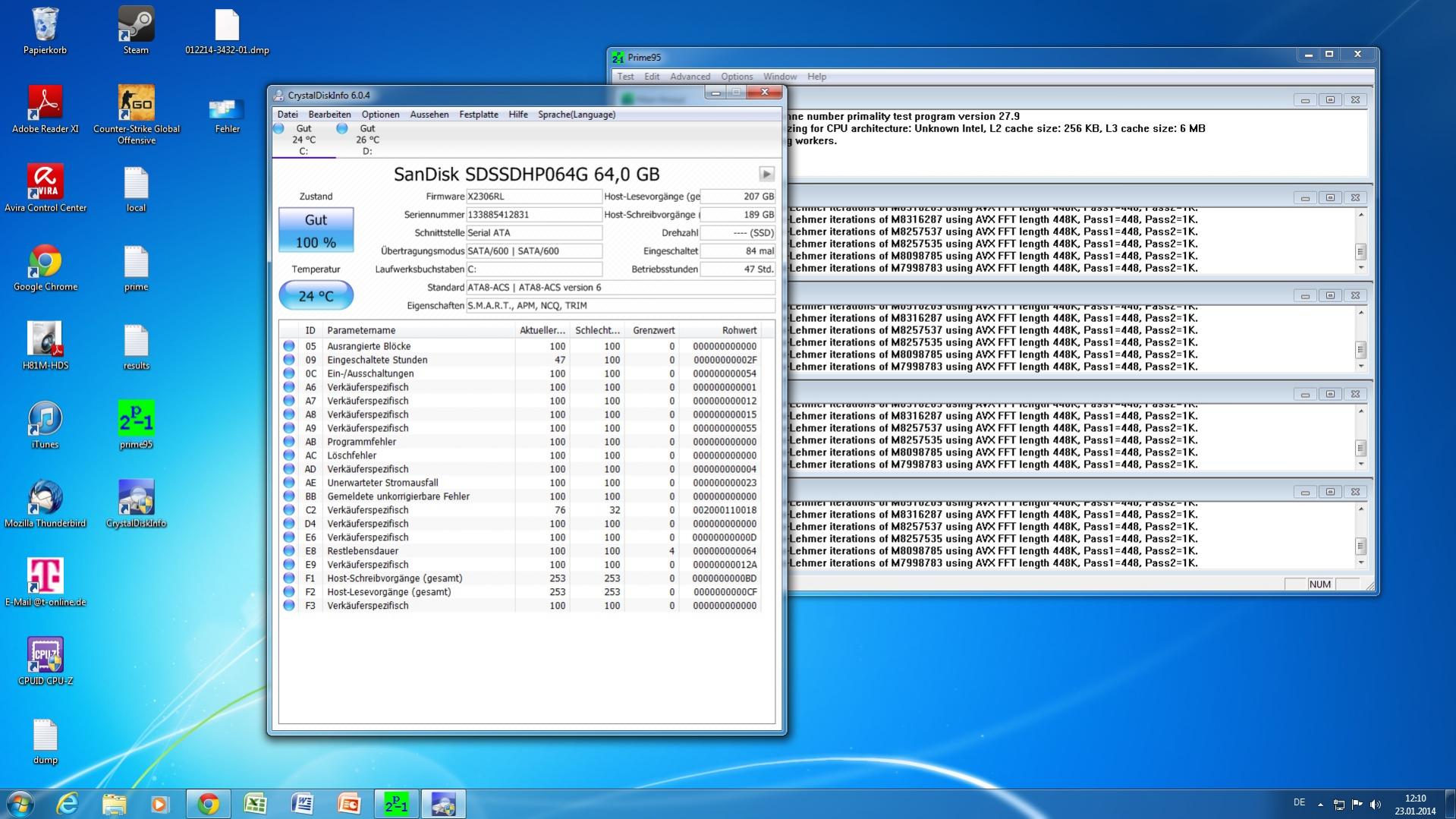
Task: Click the Gut 100 % health status button
Action: coord(316,230)
